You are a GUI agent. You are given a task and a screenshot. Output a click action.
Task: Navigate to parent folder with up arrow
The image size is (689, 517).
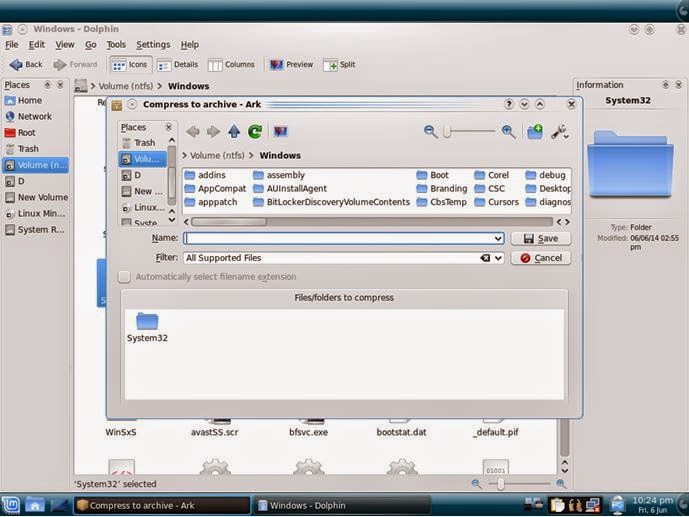coord(234,131)
